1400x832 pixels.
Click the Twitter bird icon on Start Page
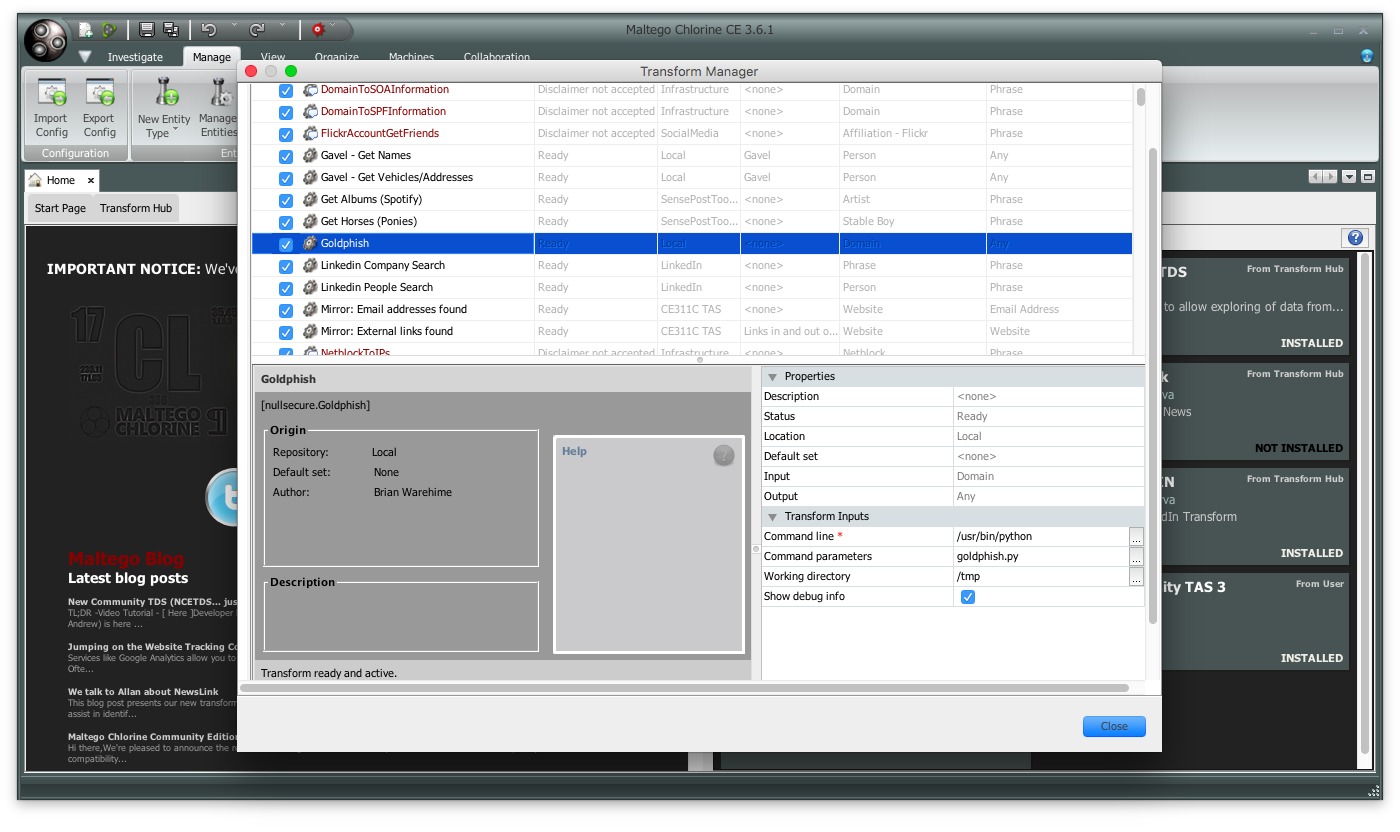[x=222, y=498]
